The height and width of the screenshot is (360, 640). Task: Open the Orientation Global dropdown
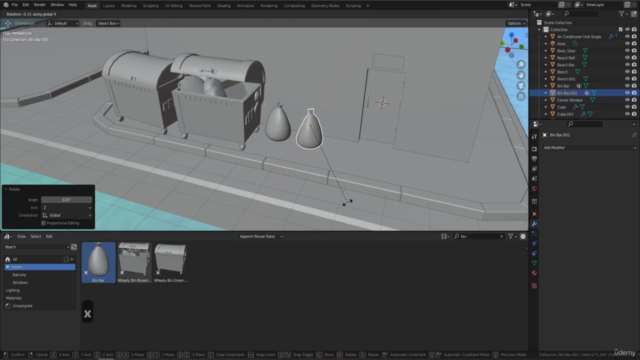(67, 216)
